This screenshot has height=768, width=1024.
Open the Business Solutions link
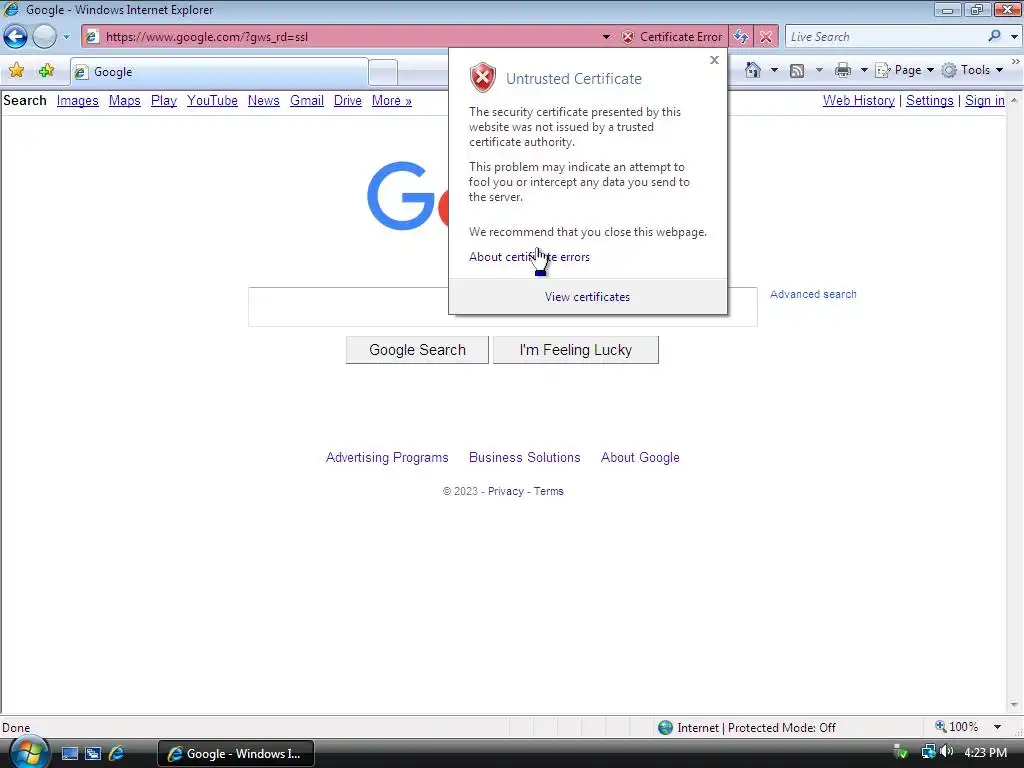tap(524, 458)
